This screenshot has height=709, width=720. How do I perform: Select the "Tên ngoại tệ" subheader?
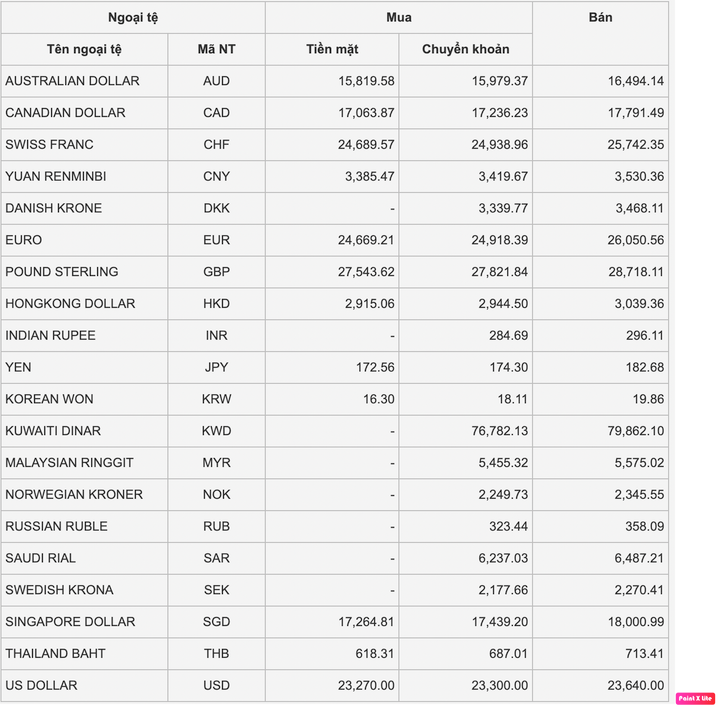84,49
